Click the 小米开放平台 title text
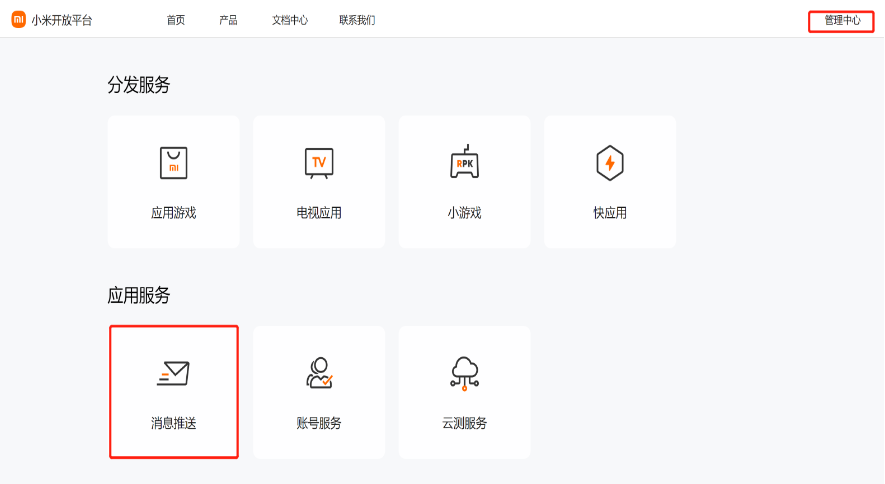The image size is (885, 484). tap(62, 20)
